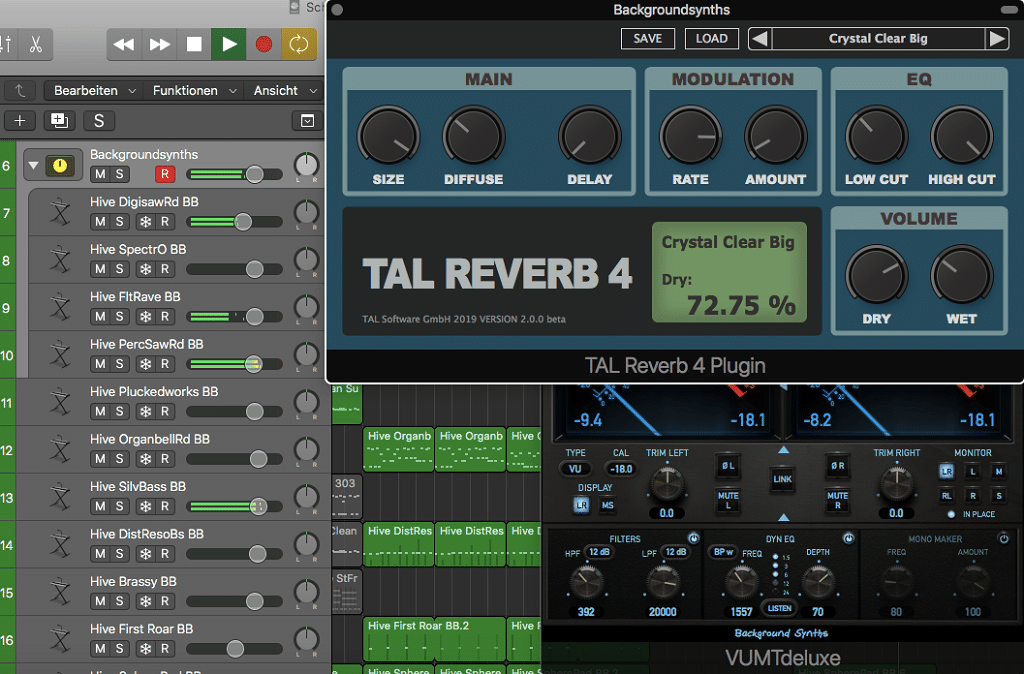
Task: Click the Hive OrganbellRd BB instrument icon
Action: click(60, 449)
